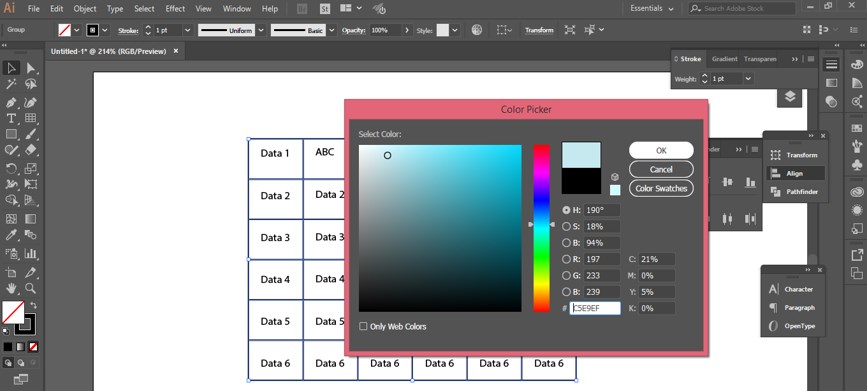The width and height of the screenshot is (867, 391).
Task: Select the Zoom tool
Action: click(x=31, y=288)
